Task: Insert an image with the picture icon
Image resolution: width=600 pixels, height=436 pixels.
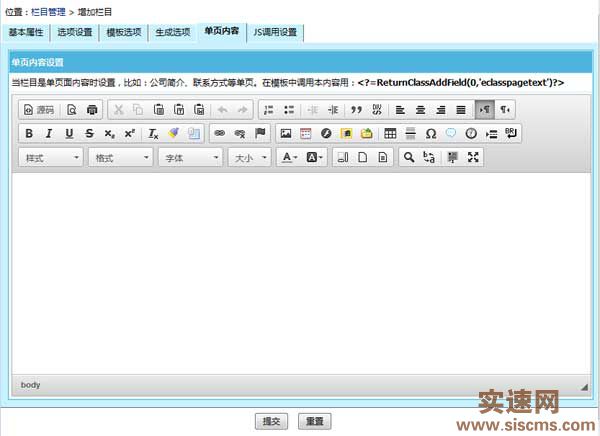Action: pos(286,133)
